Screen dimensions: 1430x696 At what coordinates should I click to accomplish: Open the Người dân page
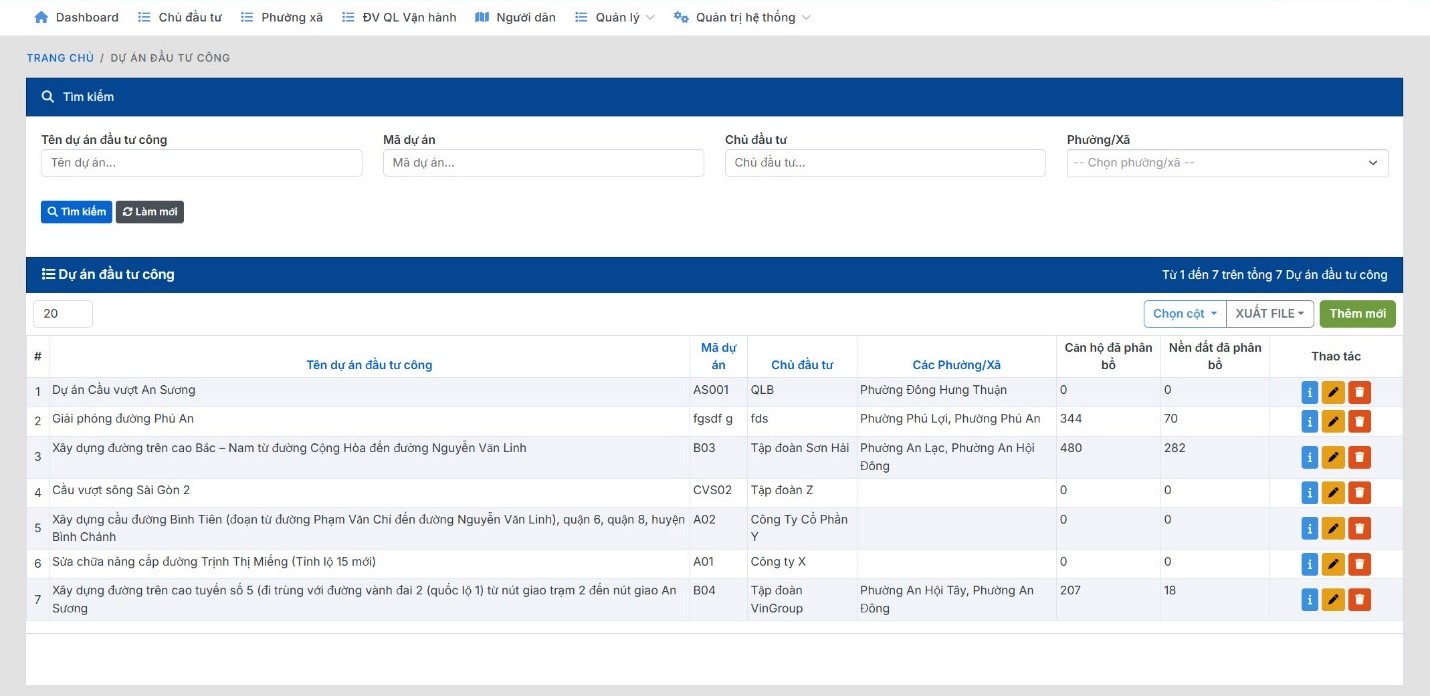(515, 17)
